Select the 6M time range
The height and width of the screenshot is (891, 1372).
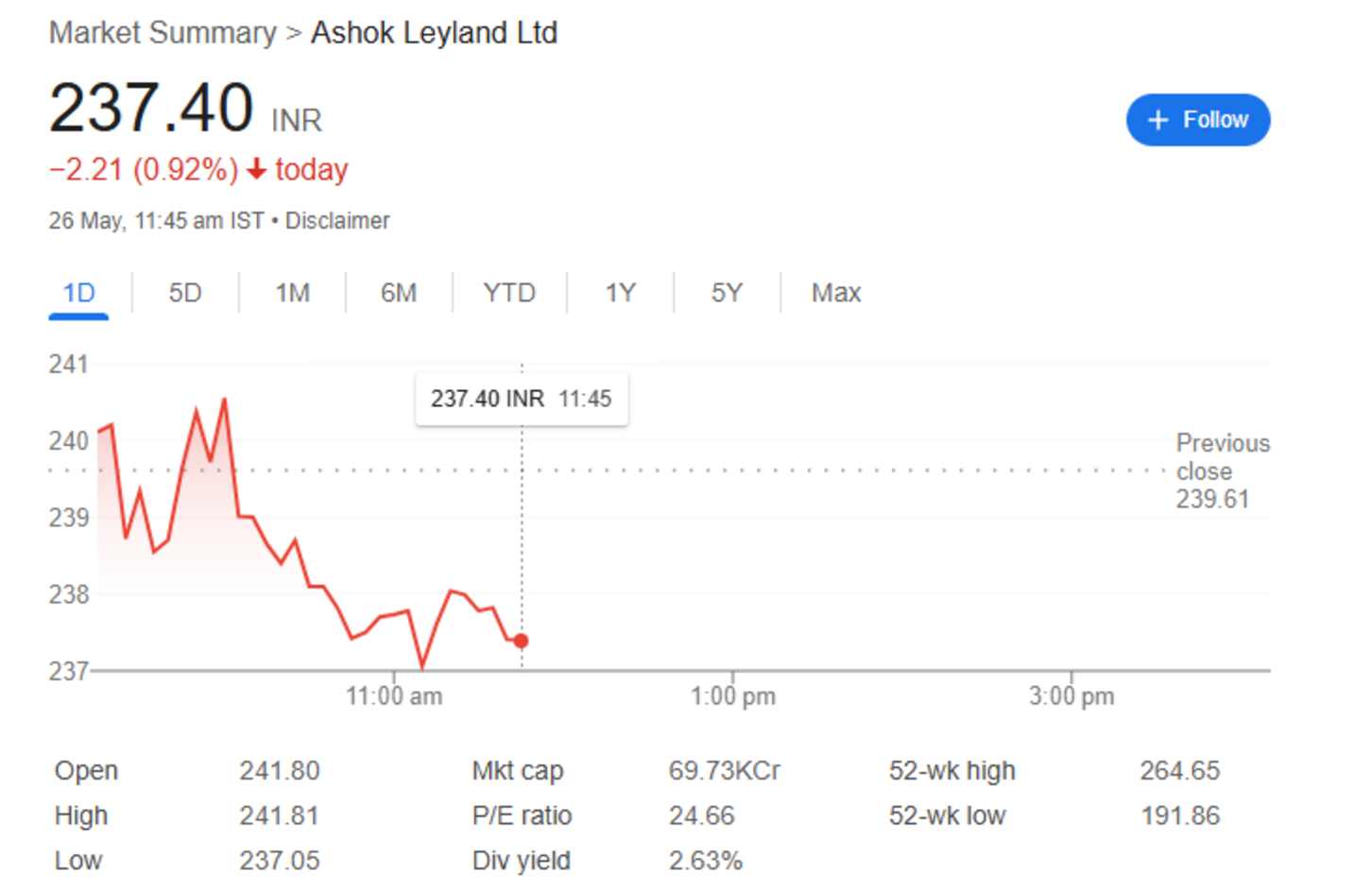[400, 293]
